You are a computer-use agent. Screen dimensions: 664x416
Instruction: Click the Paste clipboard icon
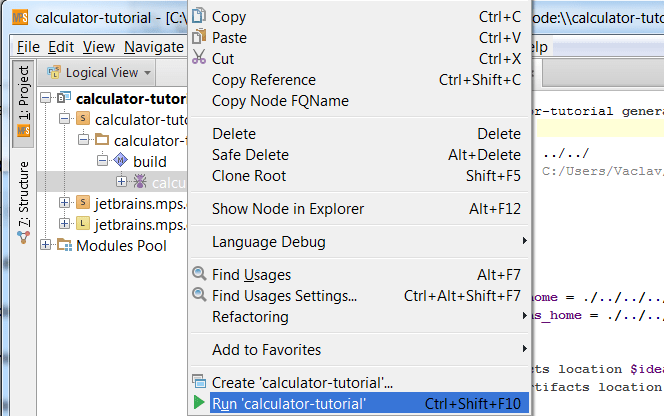(x=199, y=38)
